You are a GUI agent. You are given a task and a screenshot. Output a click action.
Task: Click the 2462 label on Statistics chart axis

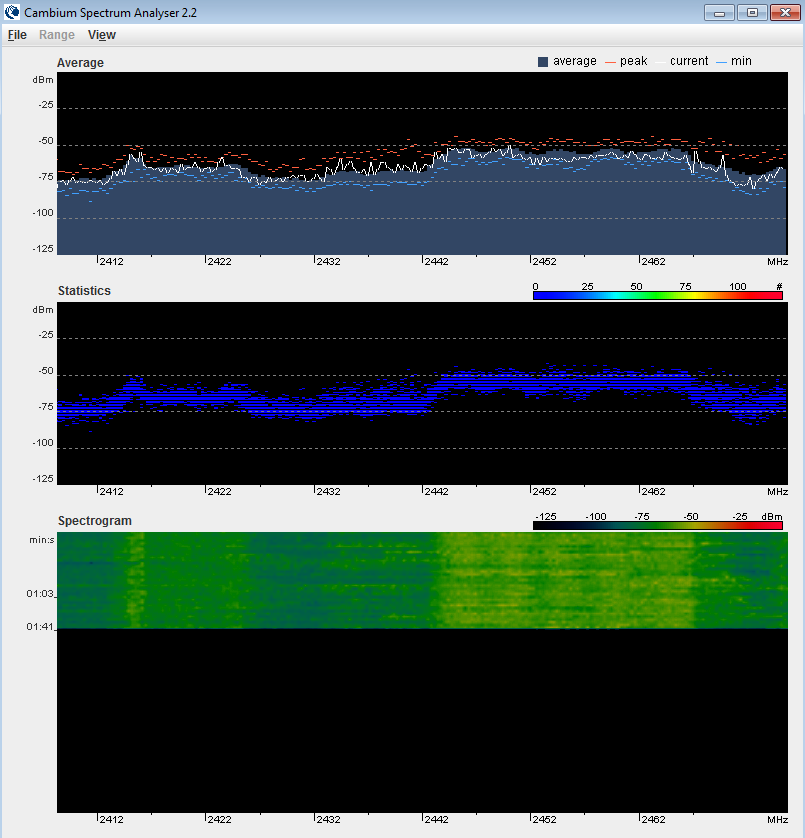click(x=653, y=492)
